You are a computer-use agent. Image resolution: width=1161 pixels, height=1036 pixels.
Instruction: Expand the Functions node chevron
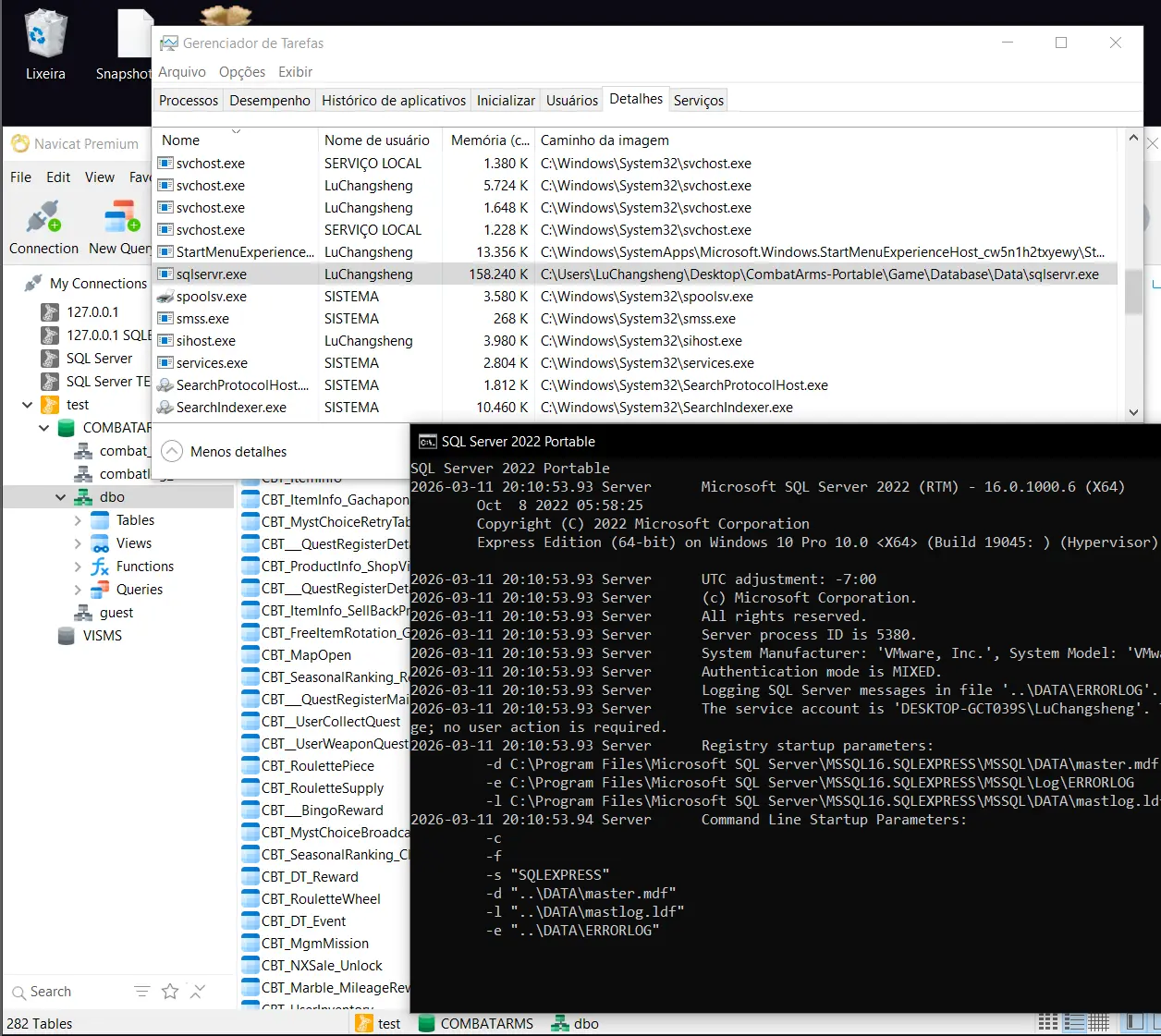(x=78, y=567)
